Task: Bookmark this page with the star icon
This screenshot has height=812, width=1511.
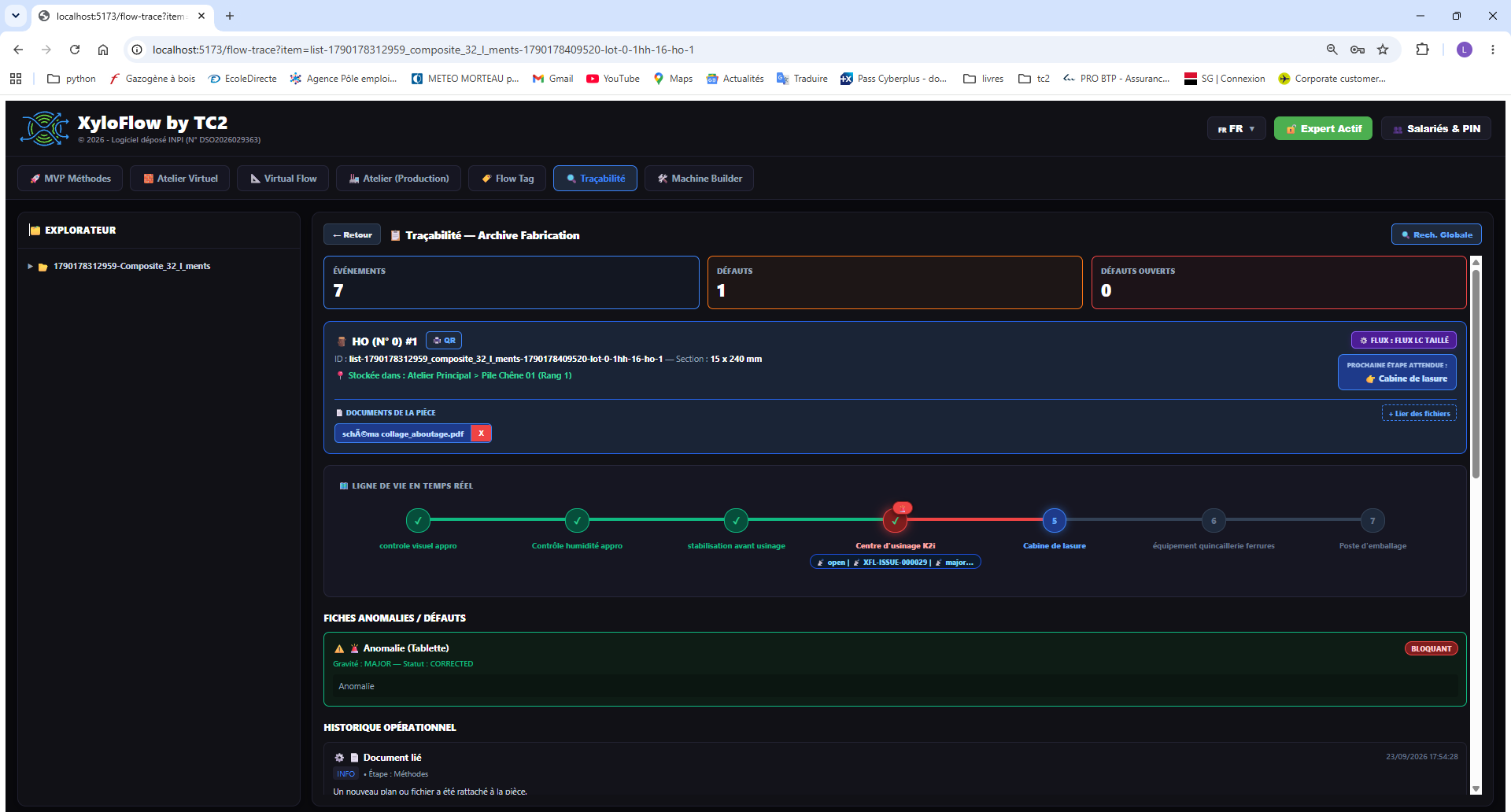Action: pos(1383,50)
